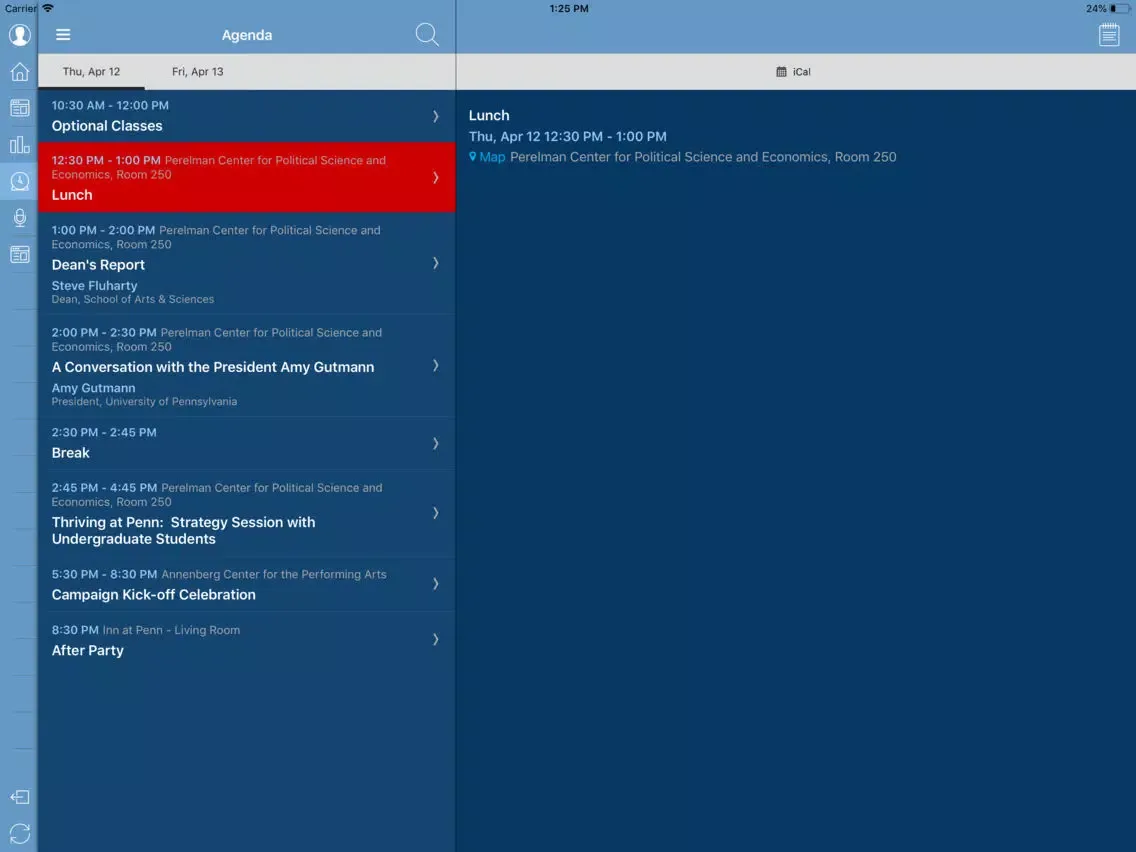This screenshot has height=852, width=1136.
Task: Tap the refresh sync icon
Action: (20, 833)
